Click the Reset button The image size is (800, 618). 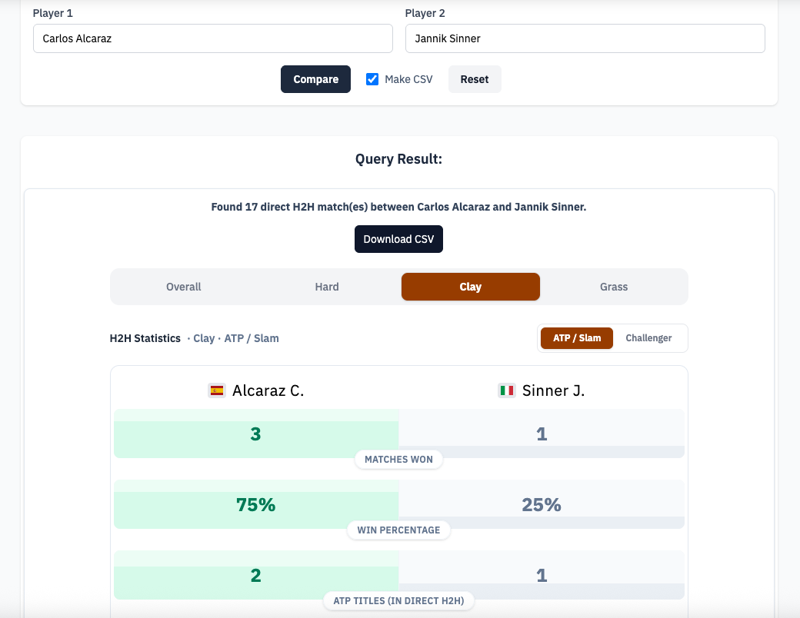(x=474, y=79)
